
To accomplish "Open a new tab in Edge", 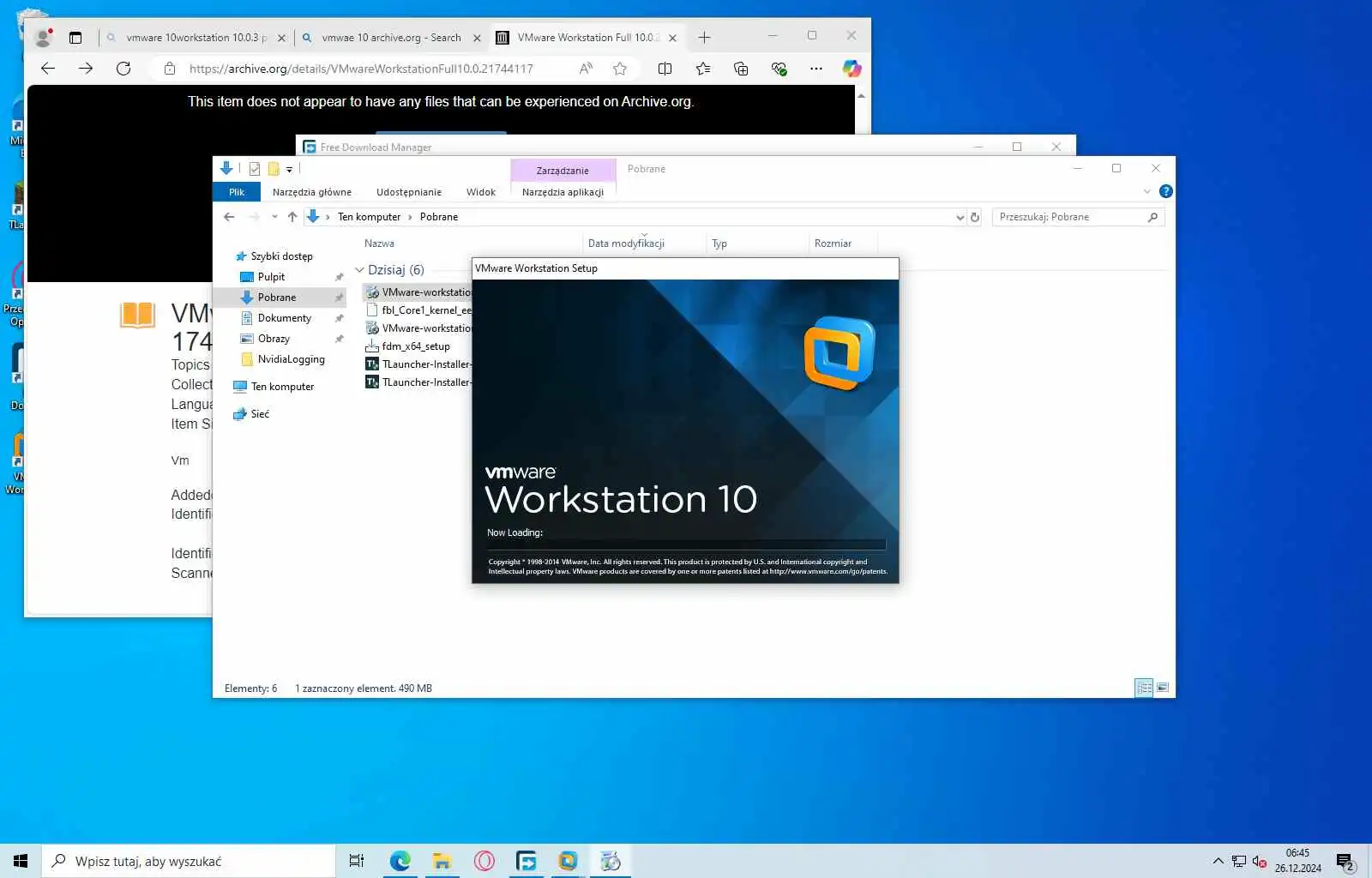I will [704, 37].
